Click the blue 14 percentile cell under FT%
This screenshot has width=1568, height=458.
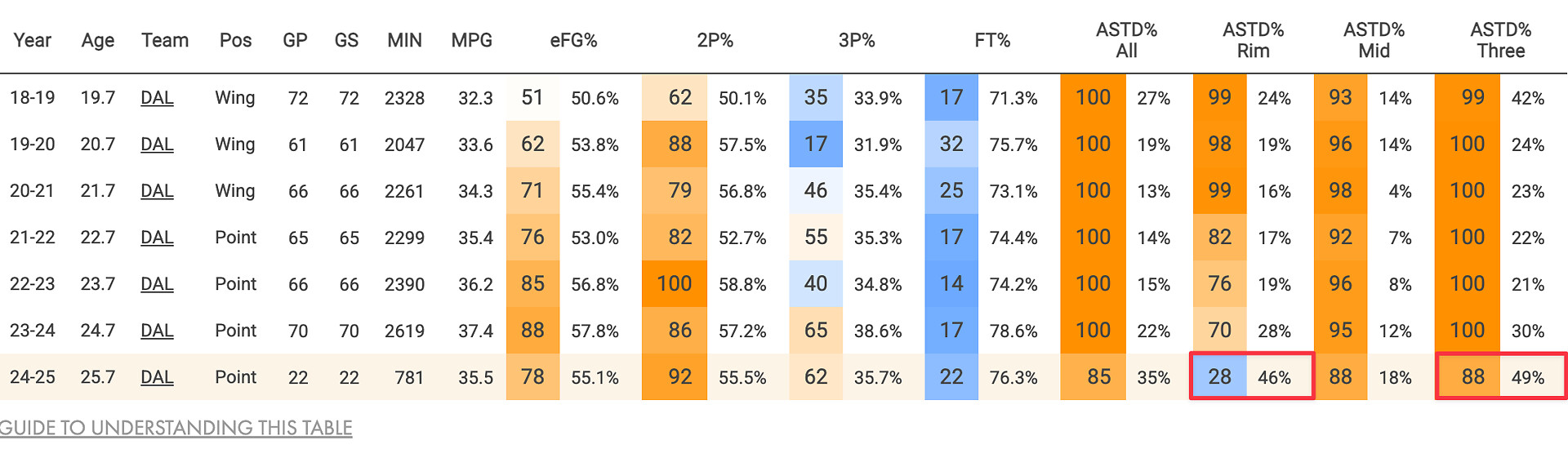(951, 284)
